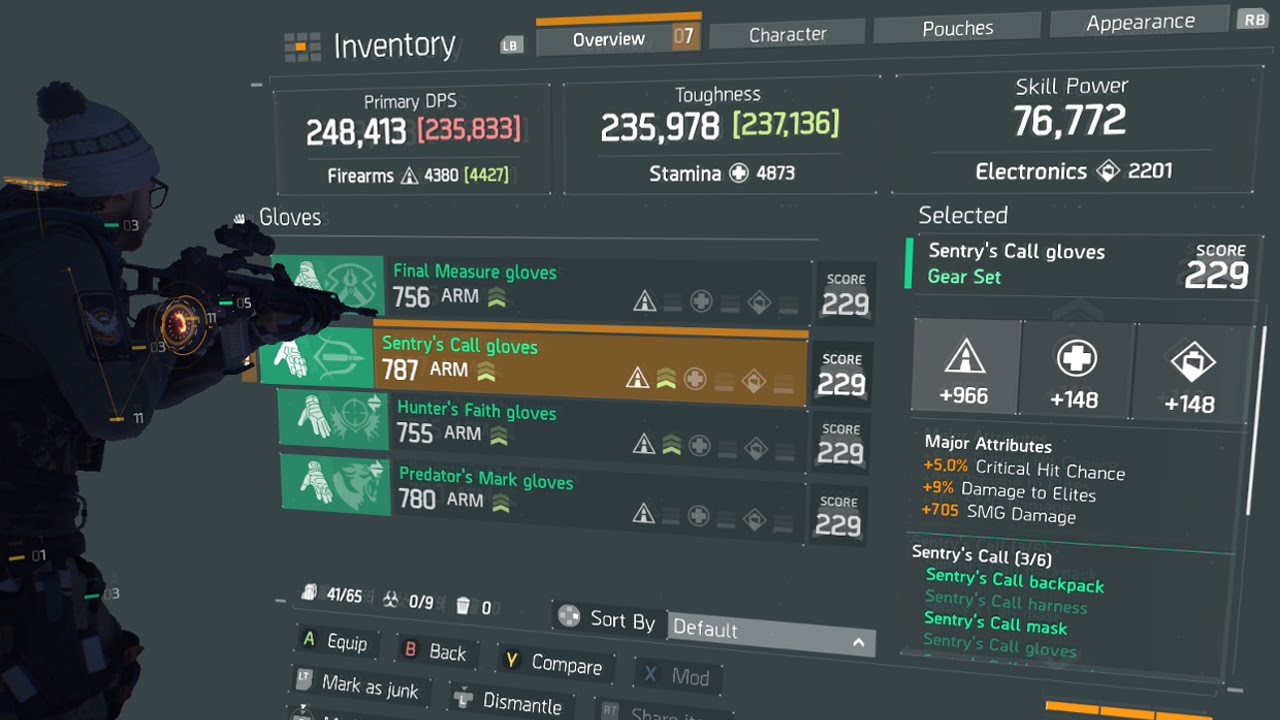1280x720 pixels.
Task: Click Hunter's Faith row stamina icon
Action: 701,446
